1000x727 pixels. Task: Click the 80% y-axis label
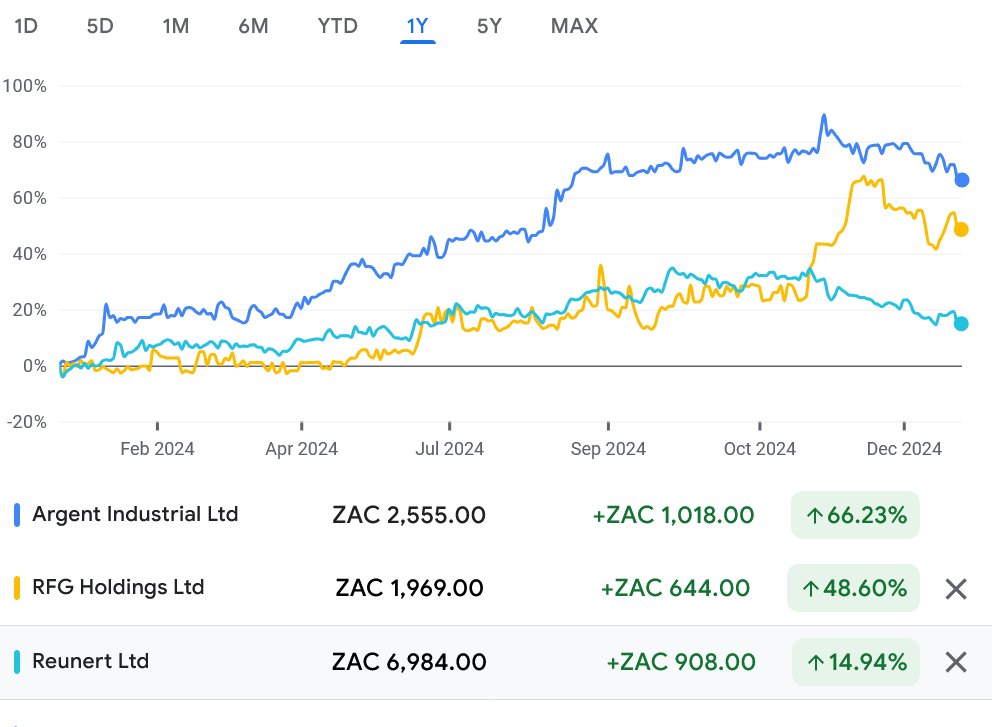click(x=29, y=142)
